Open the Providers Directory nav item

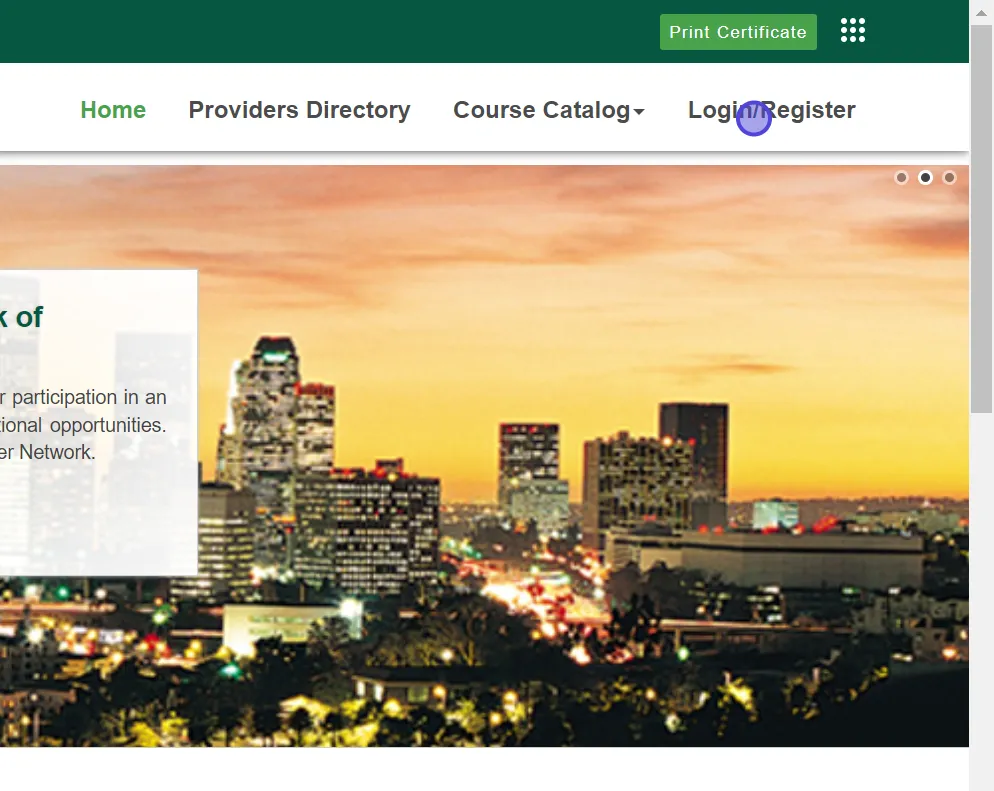(299, 110)
